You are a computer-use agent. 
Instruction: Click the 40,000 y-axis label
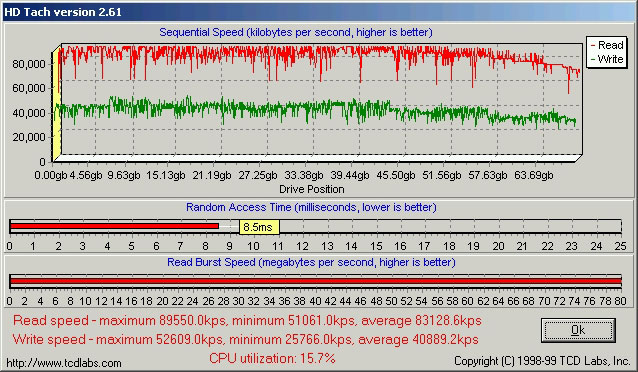coord(29,113)
